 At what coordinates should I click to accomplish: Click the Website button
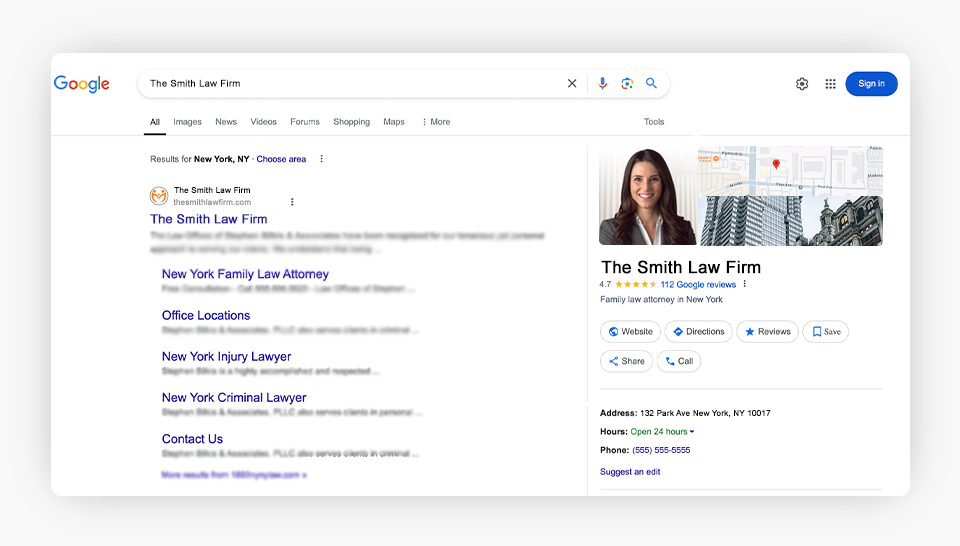coord(631,332)
